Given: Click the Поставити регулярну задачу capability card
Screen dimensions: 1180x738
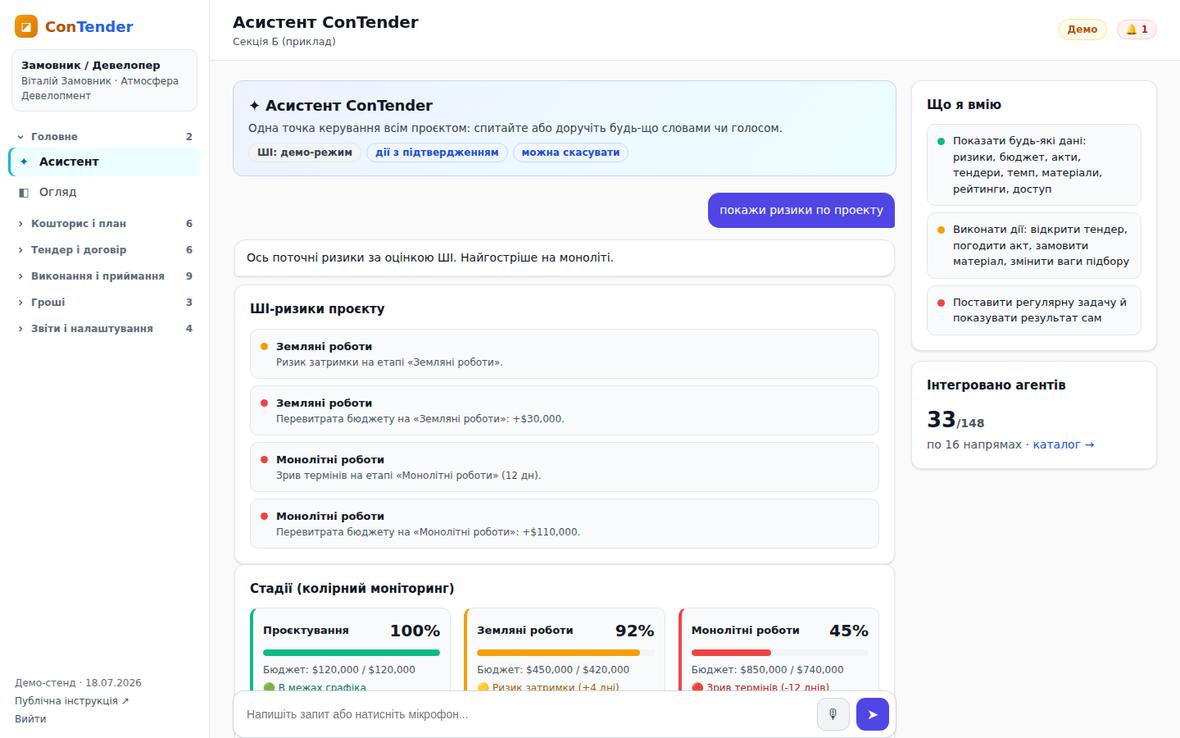Looking at the screenshot, I should point(1034,310).
